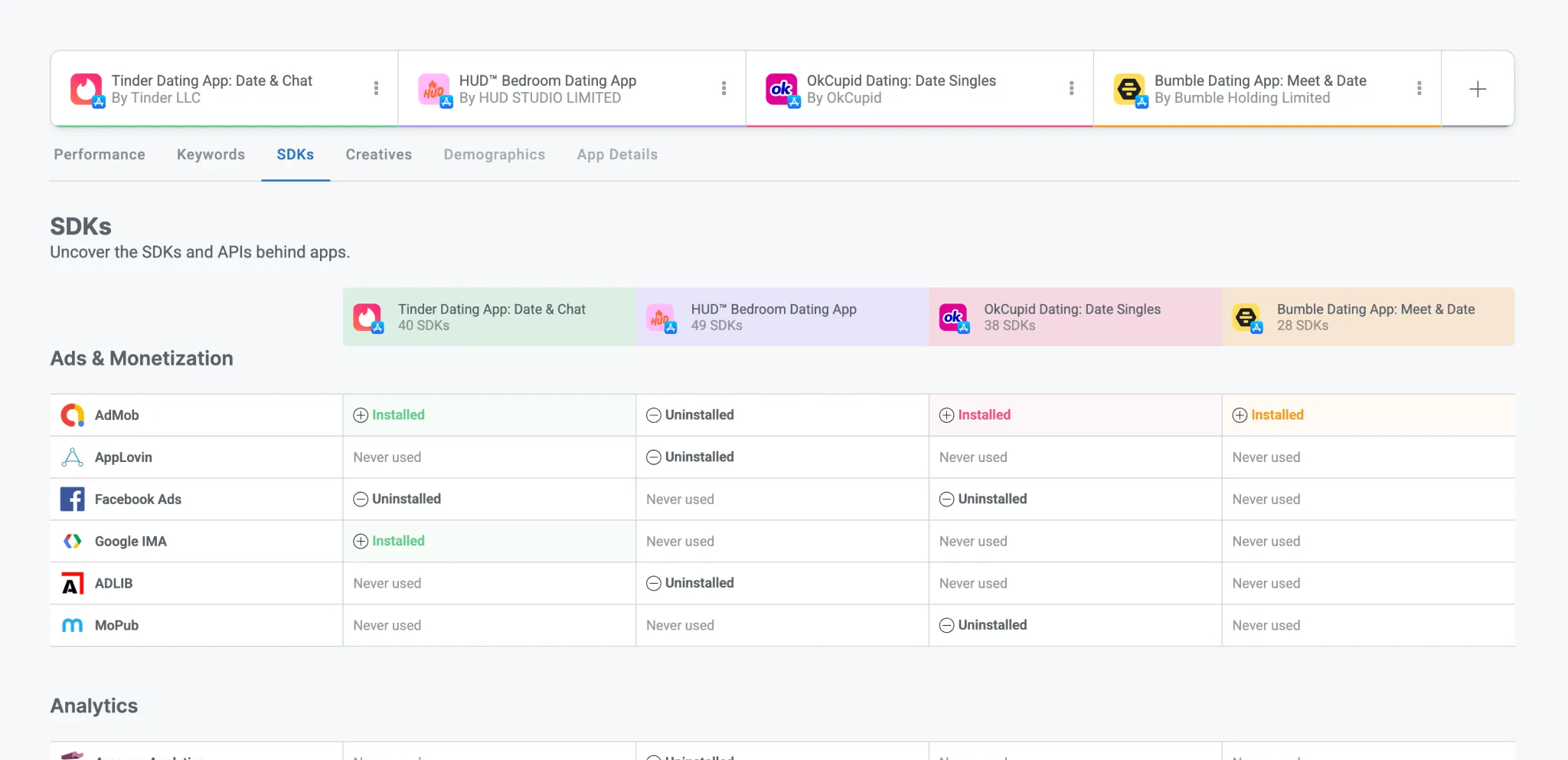Click the MoPub logo icon

(x=73, y=626)
